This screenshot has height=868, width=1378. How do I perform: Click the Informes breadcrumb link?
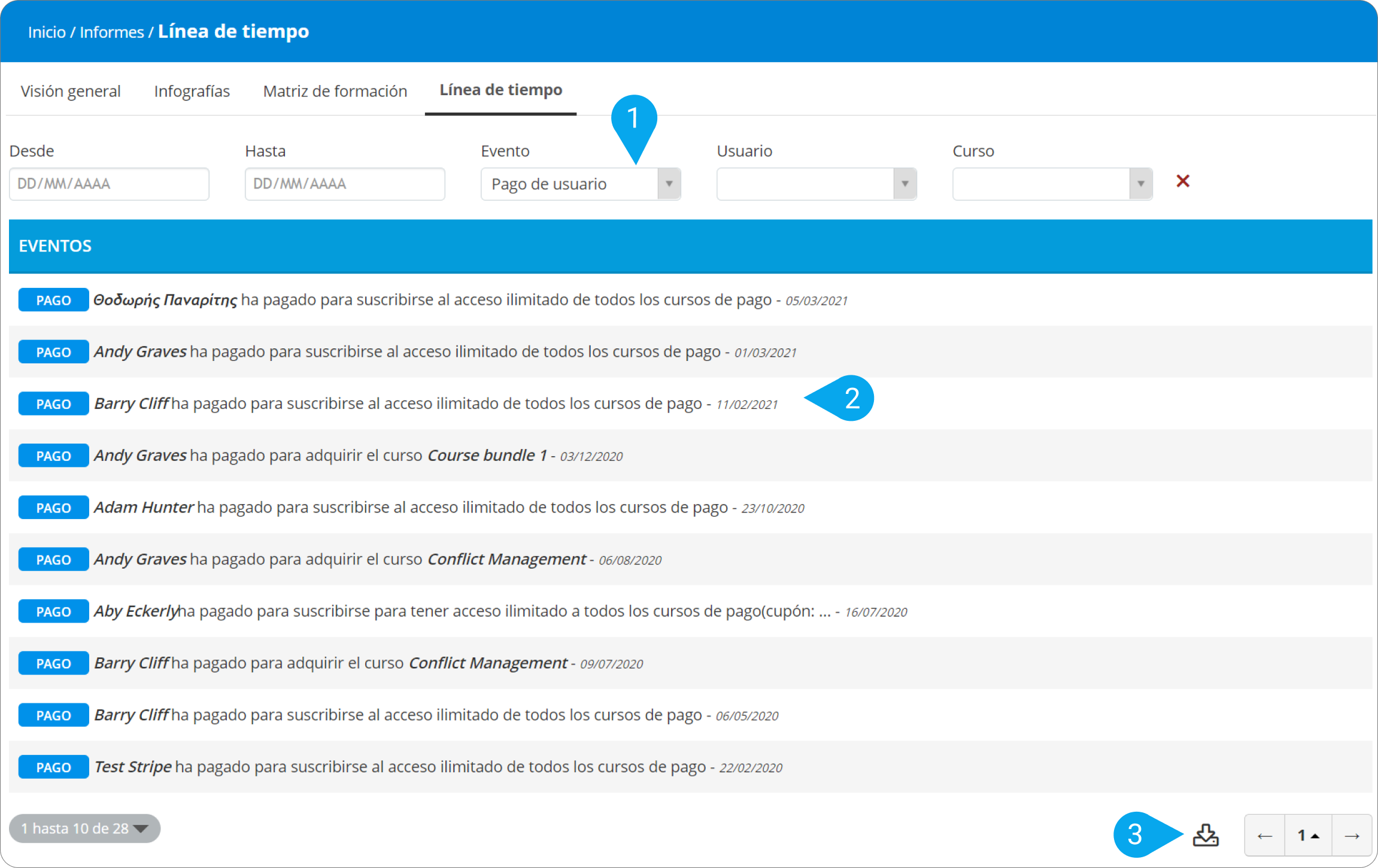pos(112,32)
